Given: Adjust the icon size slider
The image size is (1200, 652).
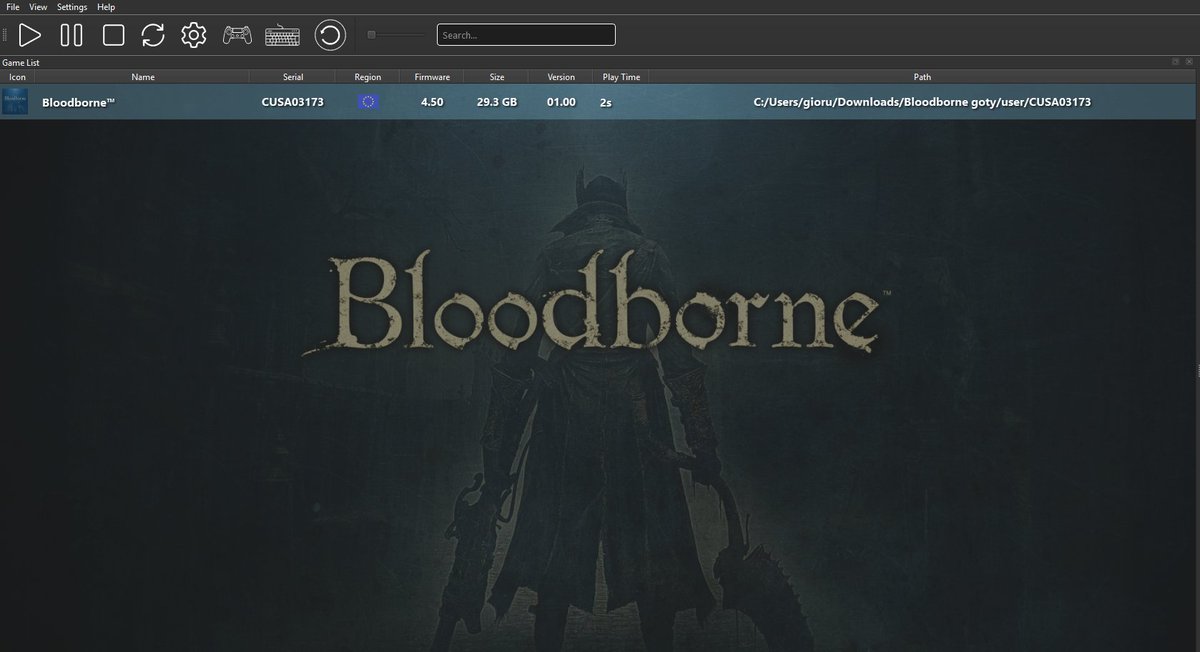Looking at the screenshot, I should pos(395,35).
